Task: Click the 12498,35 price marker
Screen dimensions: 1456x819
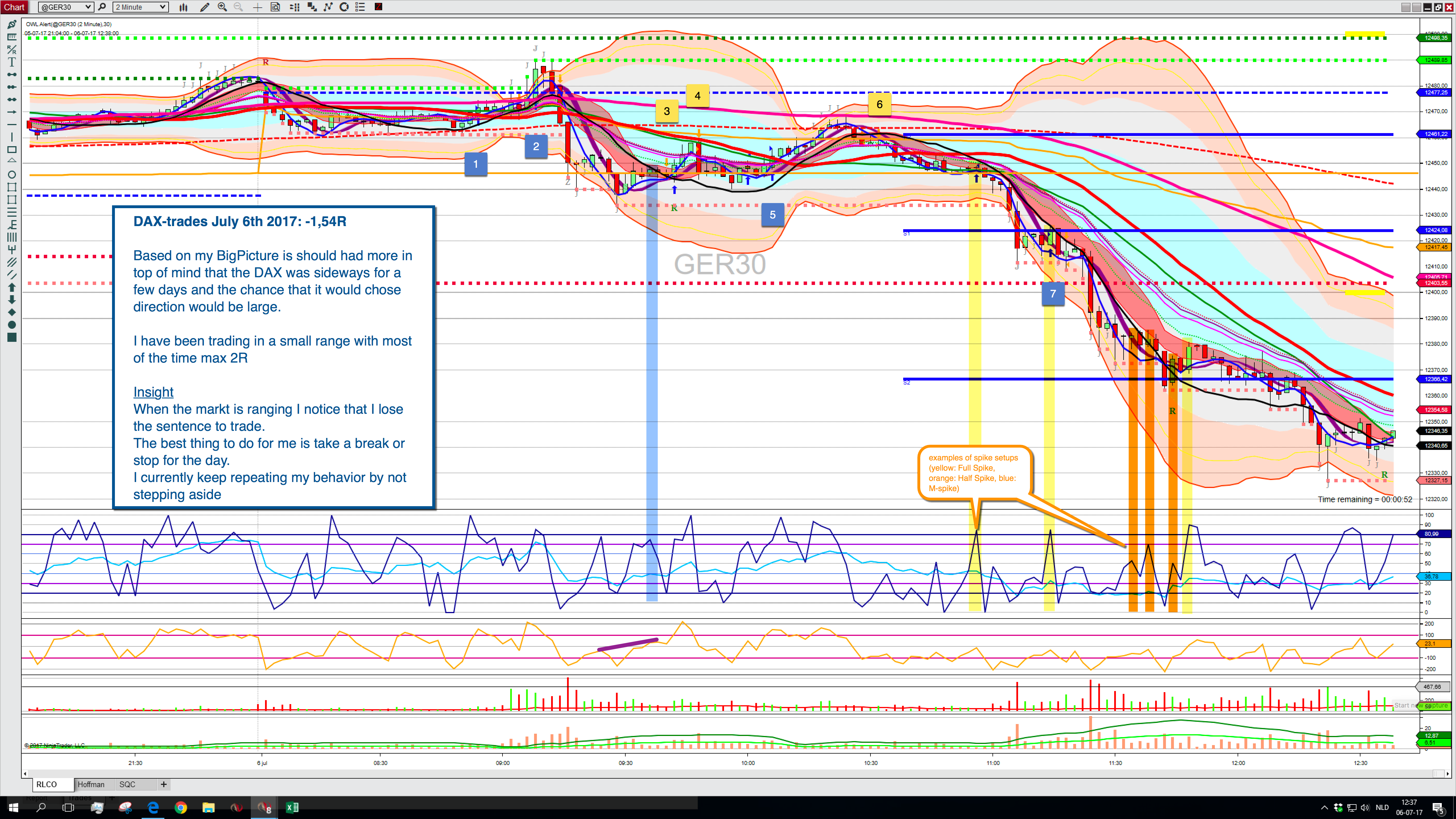Action: pos(1435,38)
